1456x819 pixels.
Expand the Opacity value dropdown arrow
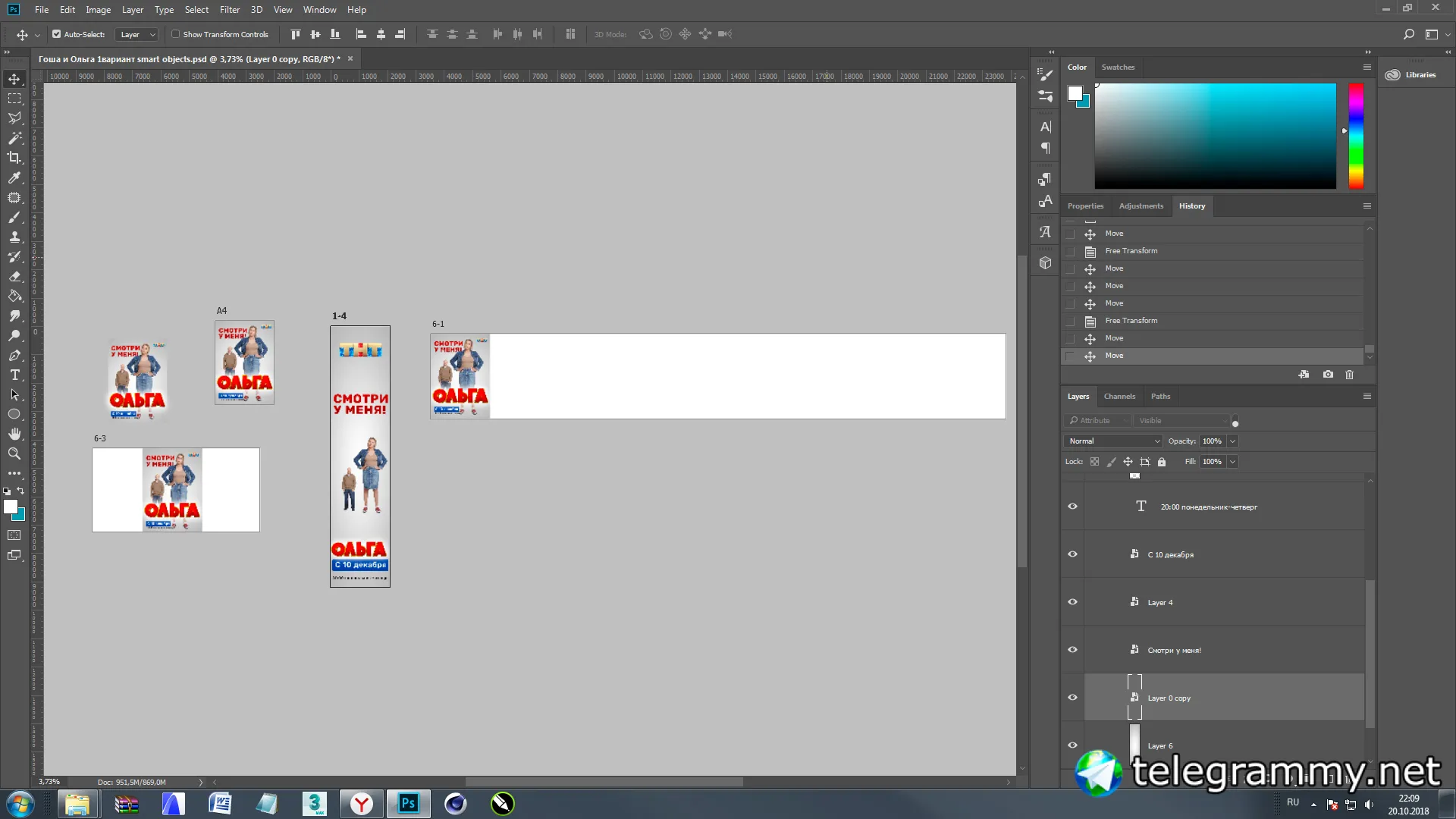(x=1232, y=441)
